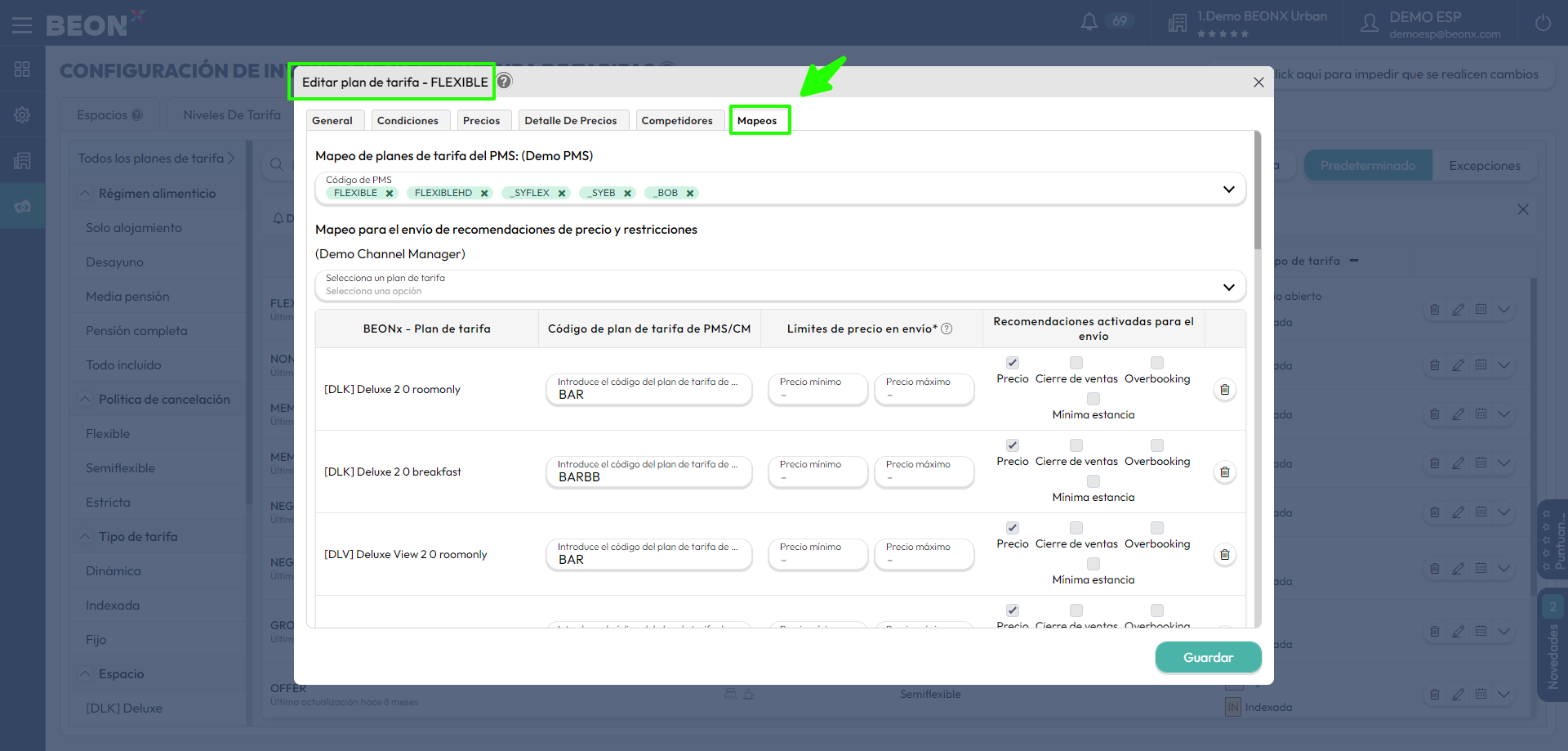Click the help question mark beside the title
The height and width of the screenshot is (751, 1568).
(505, 81)
